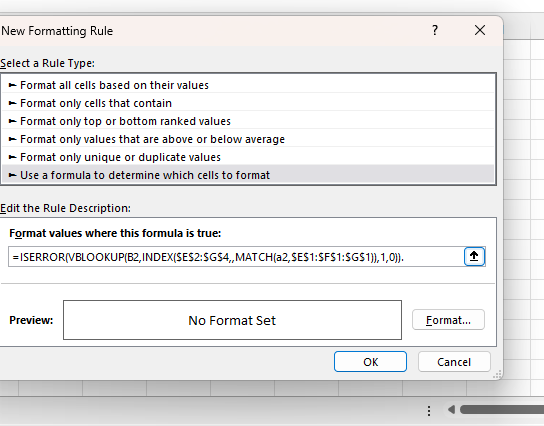Click the three-dot sheet tab splitter
The height and width of the screenshot is (426, 544).
tap(429, 411)
